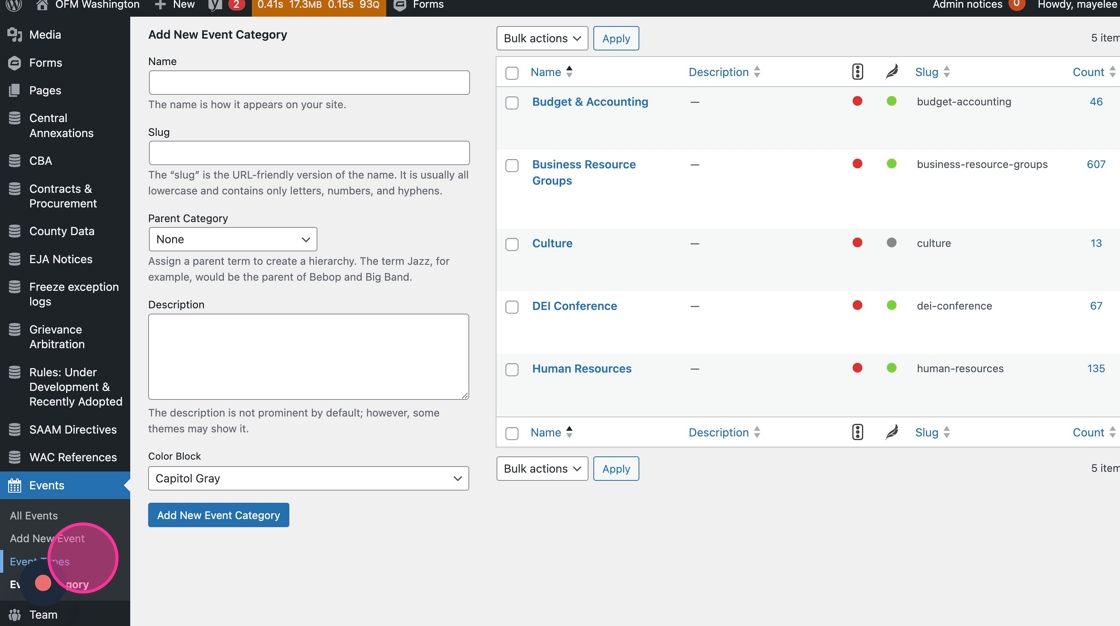Click the gray readability dot in the Culture row
The height and width of the screenshot is (626, 1120).
(891, 243)
